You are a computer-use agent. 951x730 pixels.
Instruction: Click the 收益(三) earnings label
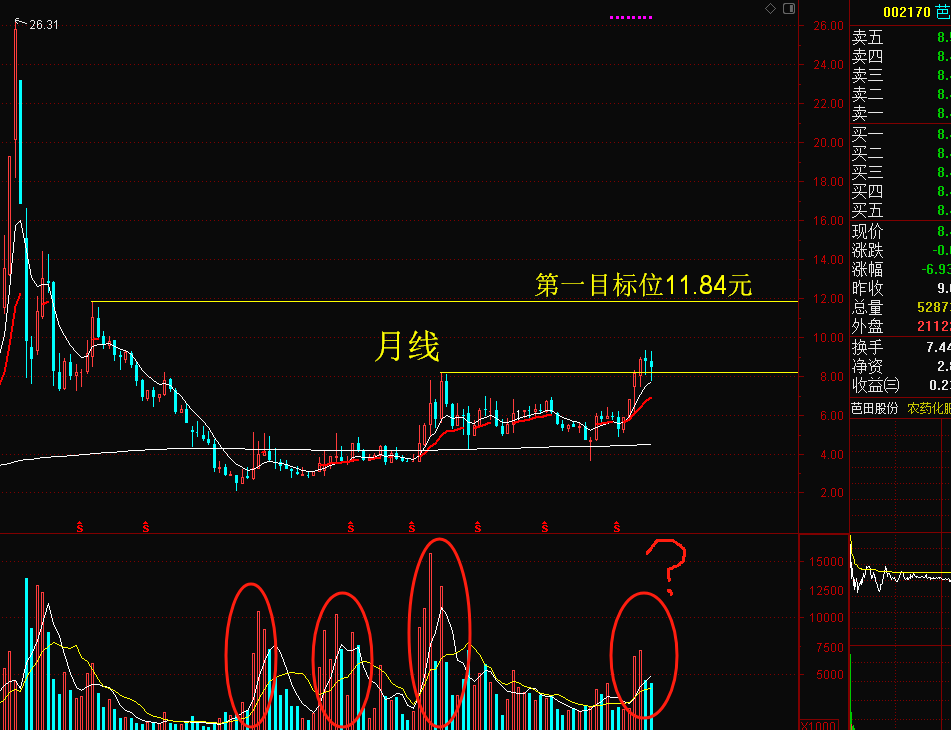875,385
